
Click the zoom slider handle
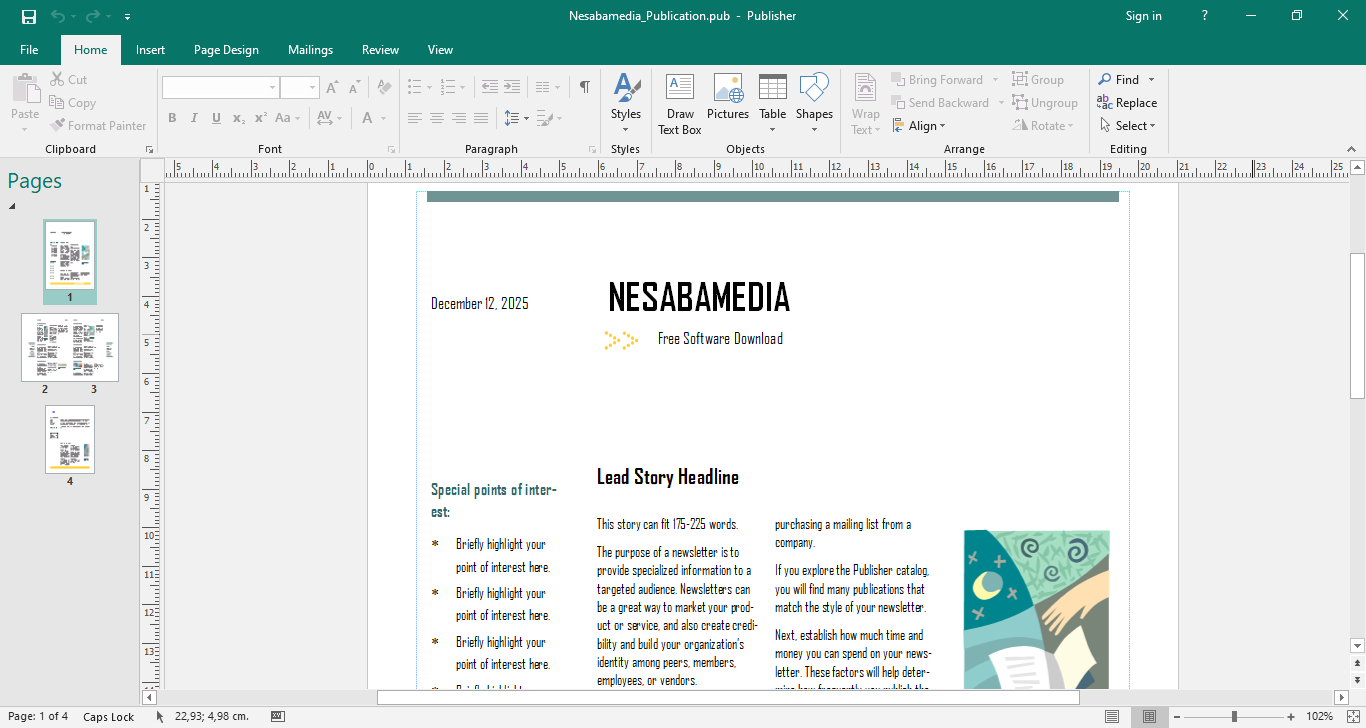[1234, 717]
